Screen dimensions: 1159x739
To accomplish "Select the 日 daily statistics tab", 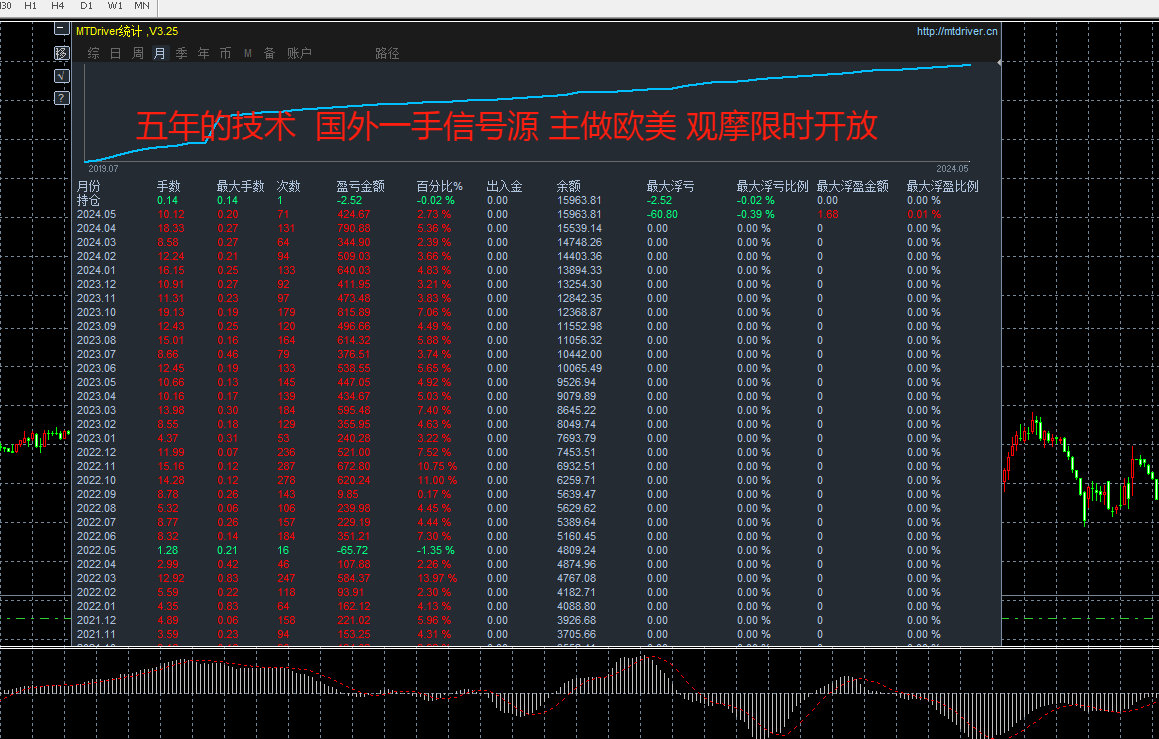I will pos(115,53).
